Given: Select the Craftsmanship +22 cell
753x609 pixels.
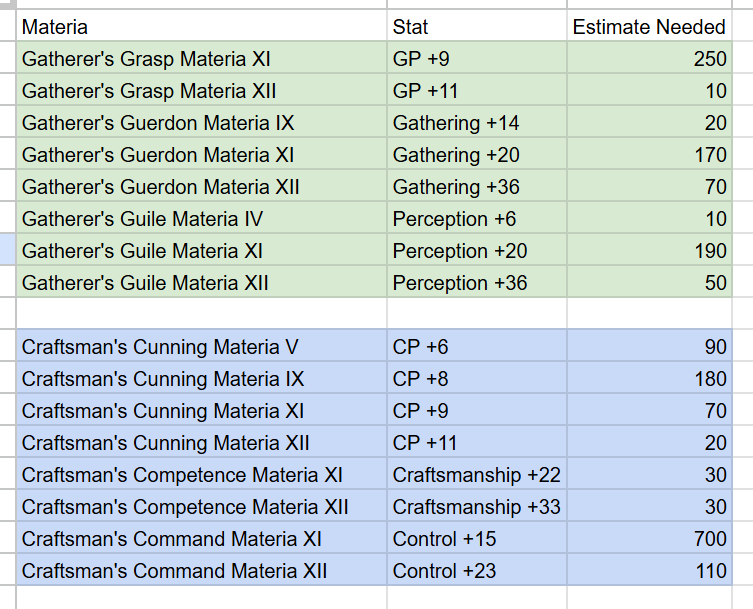Looking at the screenshot, I should pos(477,474).
